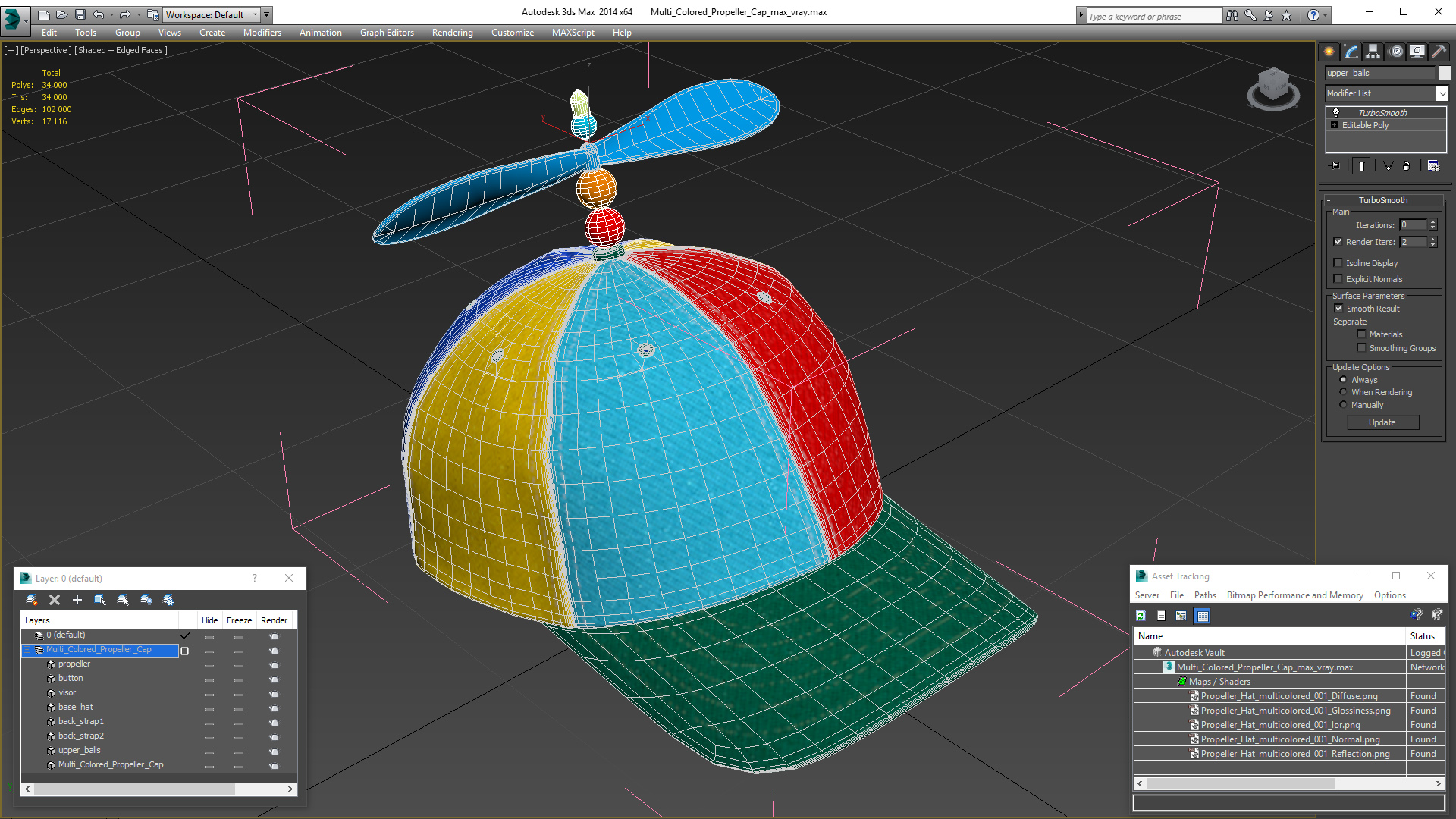Switch to the Utilities hammer tab
Viewport: 1456px width, 819px height.
[1439, 52]
